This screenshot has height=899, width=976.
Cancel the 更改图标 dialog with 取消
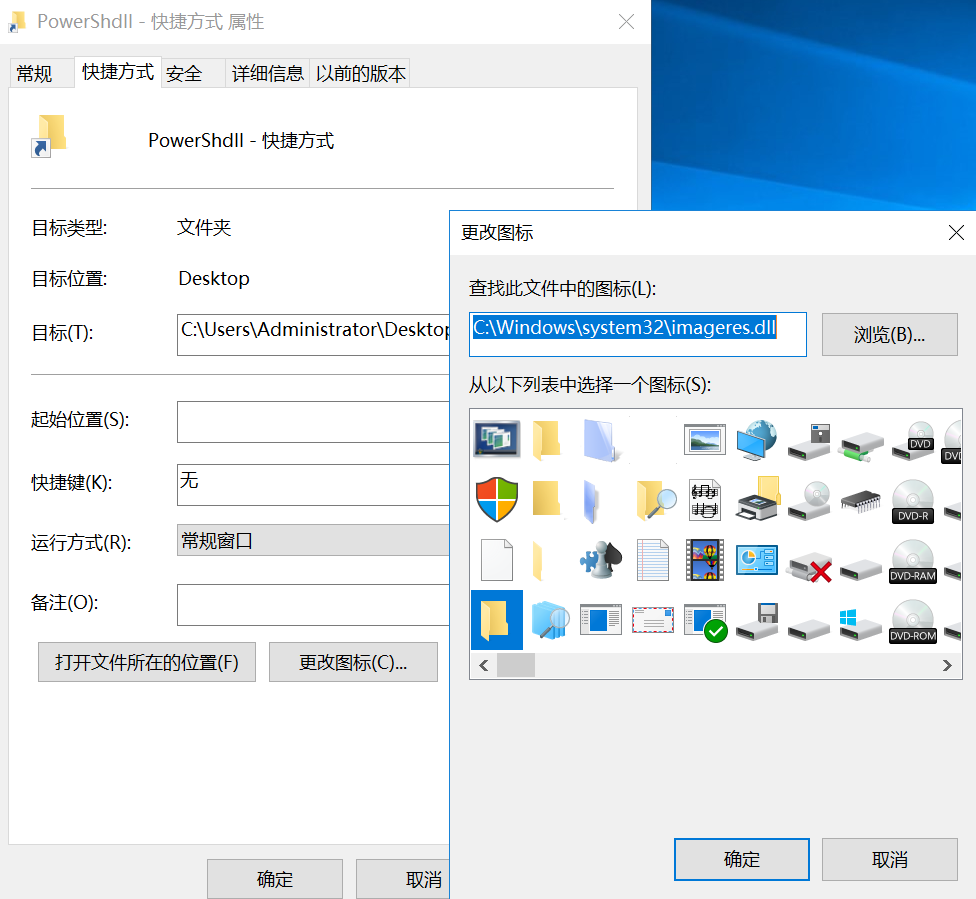click(889, 859)
